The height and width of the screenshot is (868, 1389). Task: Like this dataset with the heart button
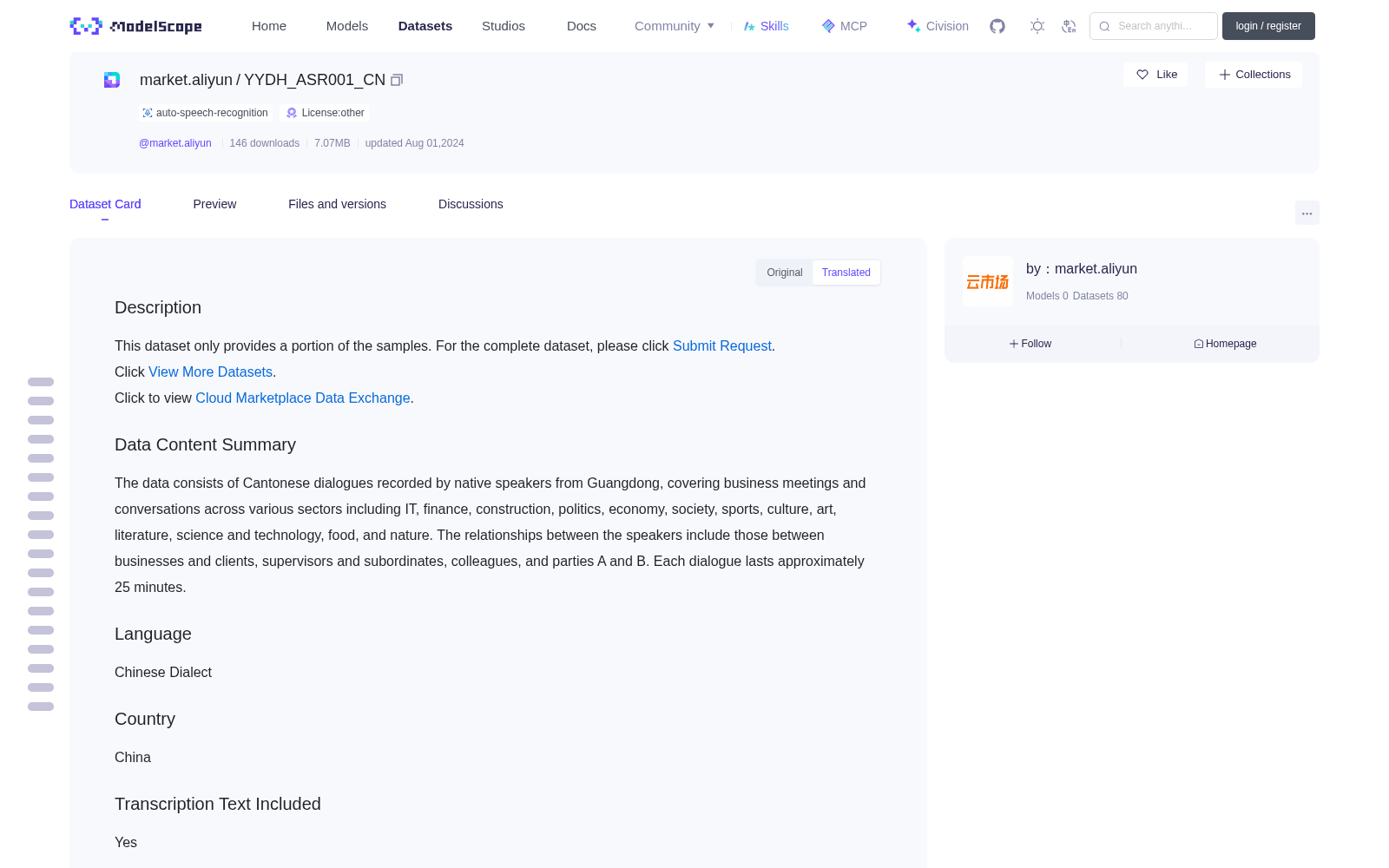tap(1156, 75)
